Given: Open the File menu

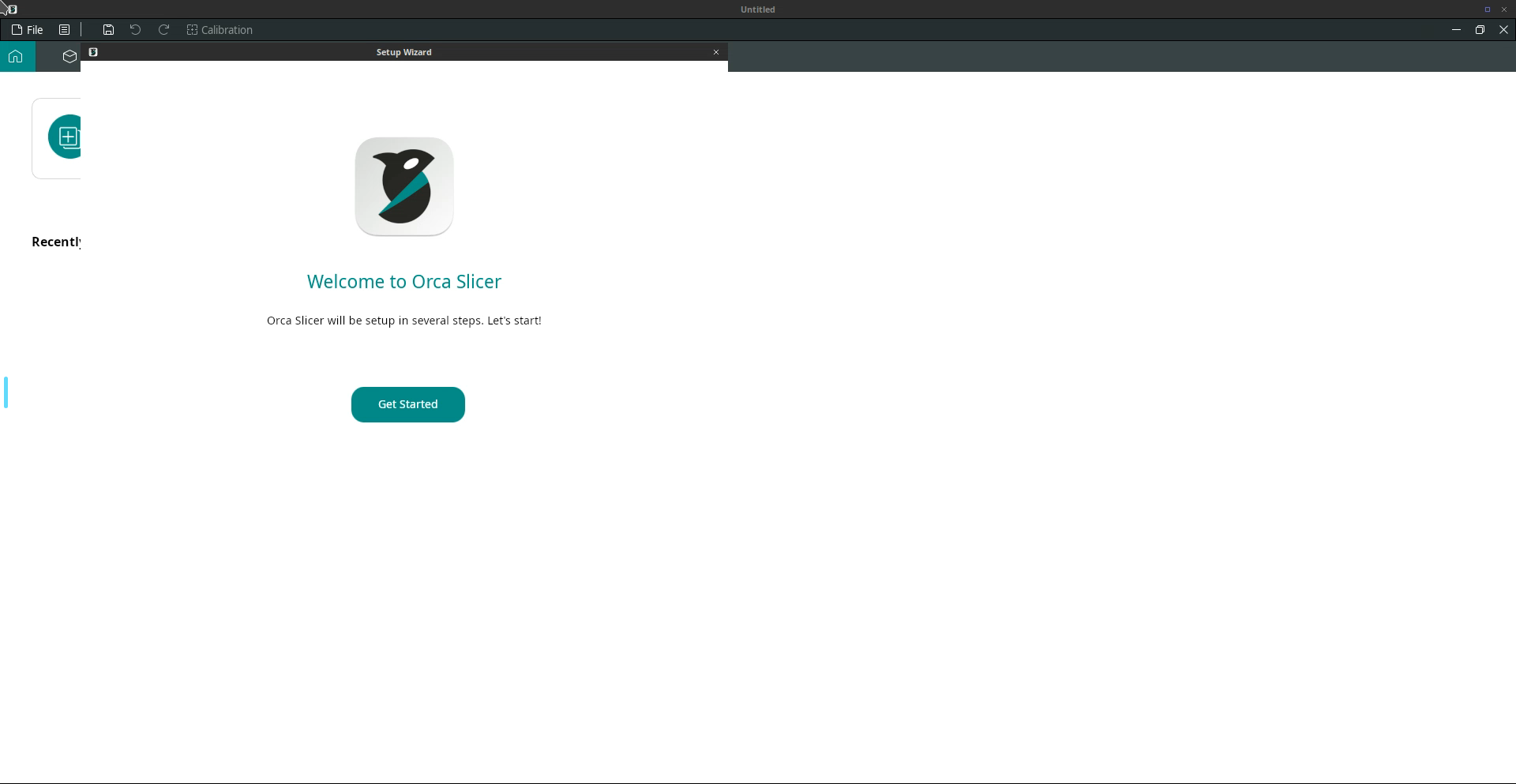Looking at the screenshot, I should point(28,30).
